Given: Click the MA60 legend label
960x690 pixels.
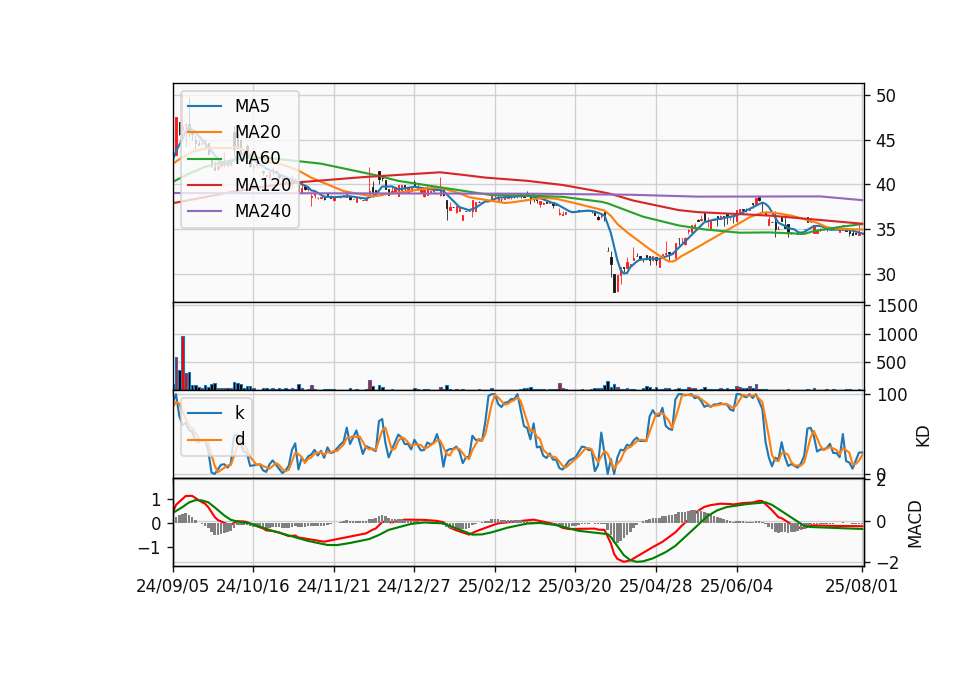Looking at the screenshot, I should pos(257,158).
